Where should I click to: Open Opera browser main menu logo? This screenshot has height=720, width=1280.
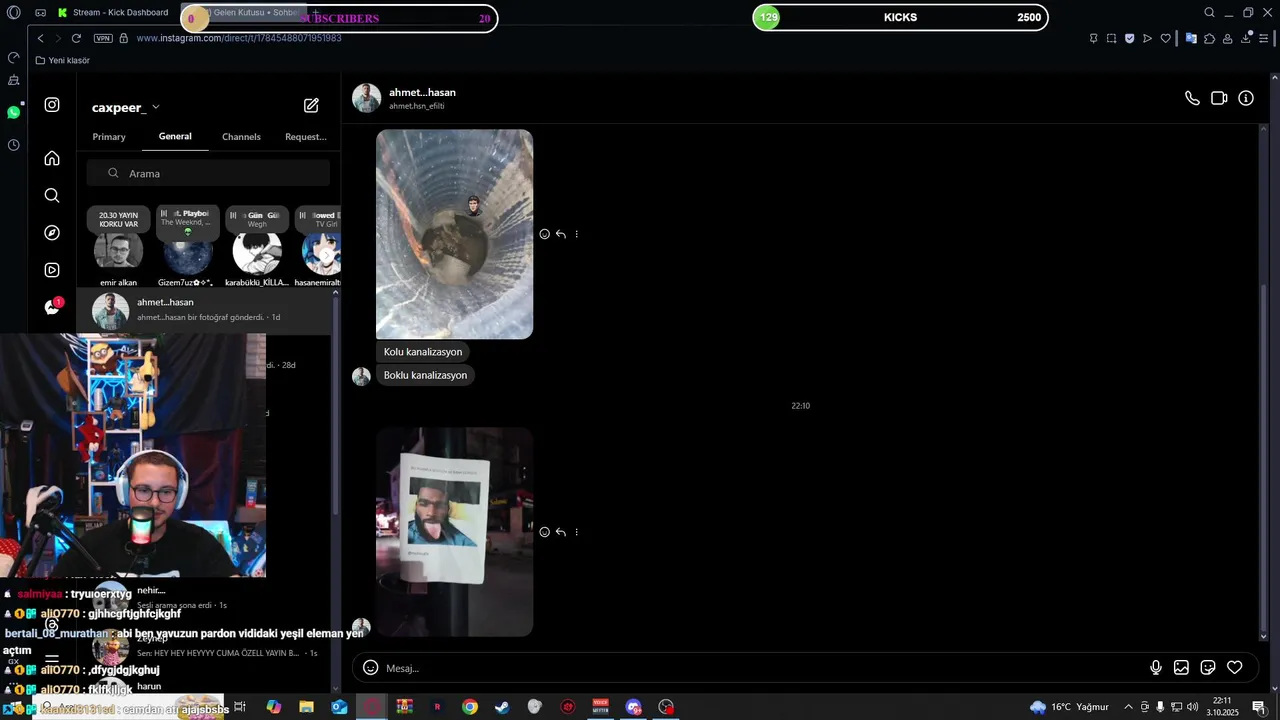click(13, 12)
